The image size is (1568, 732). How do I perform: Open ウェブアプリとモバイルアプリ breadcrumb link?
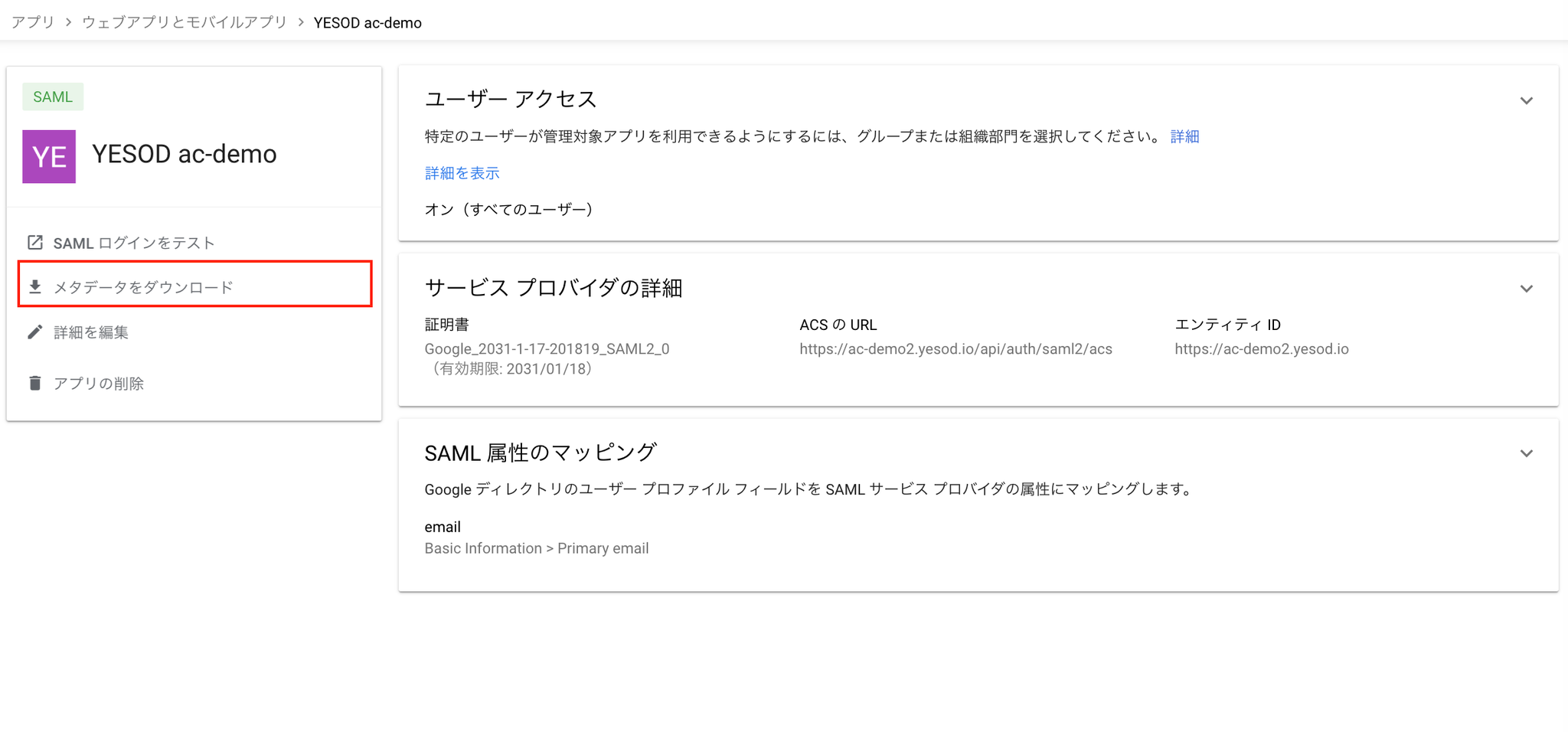(185, 22)
